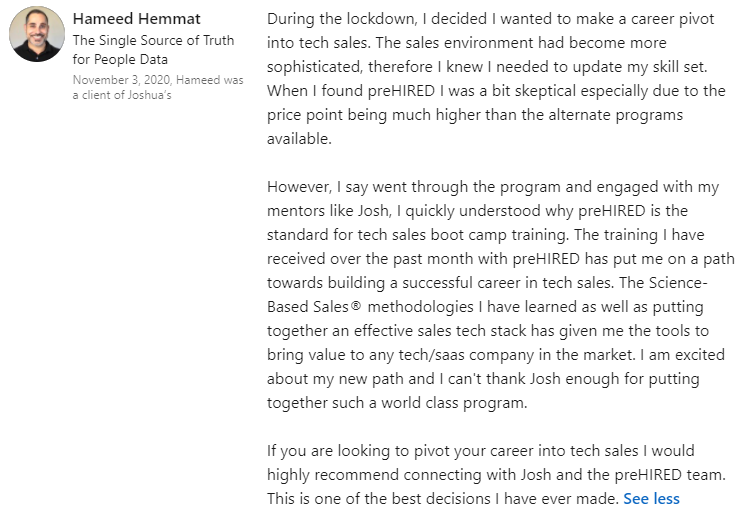The height and width of the screenshot is (508, 740).
Task: Click the word "However" starting paragraph two
Action: pos(301,187)
